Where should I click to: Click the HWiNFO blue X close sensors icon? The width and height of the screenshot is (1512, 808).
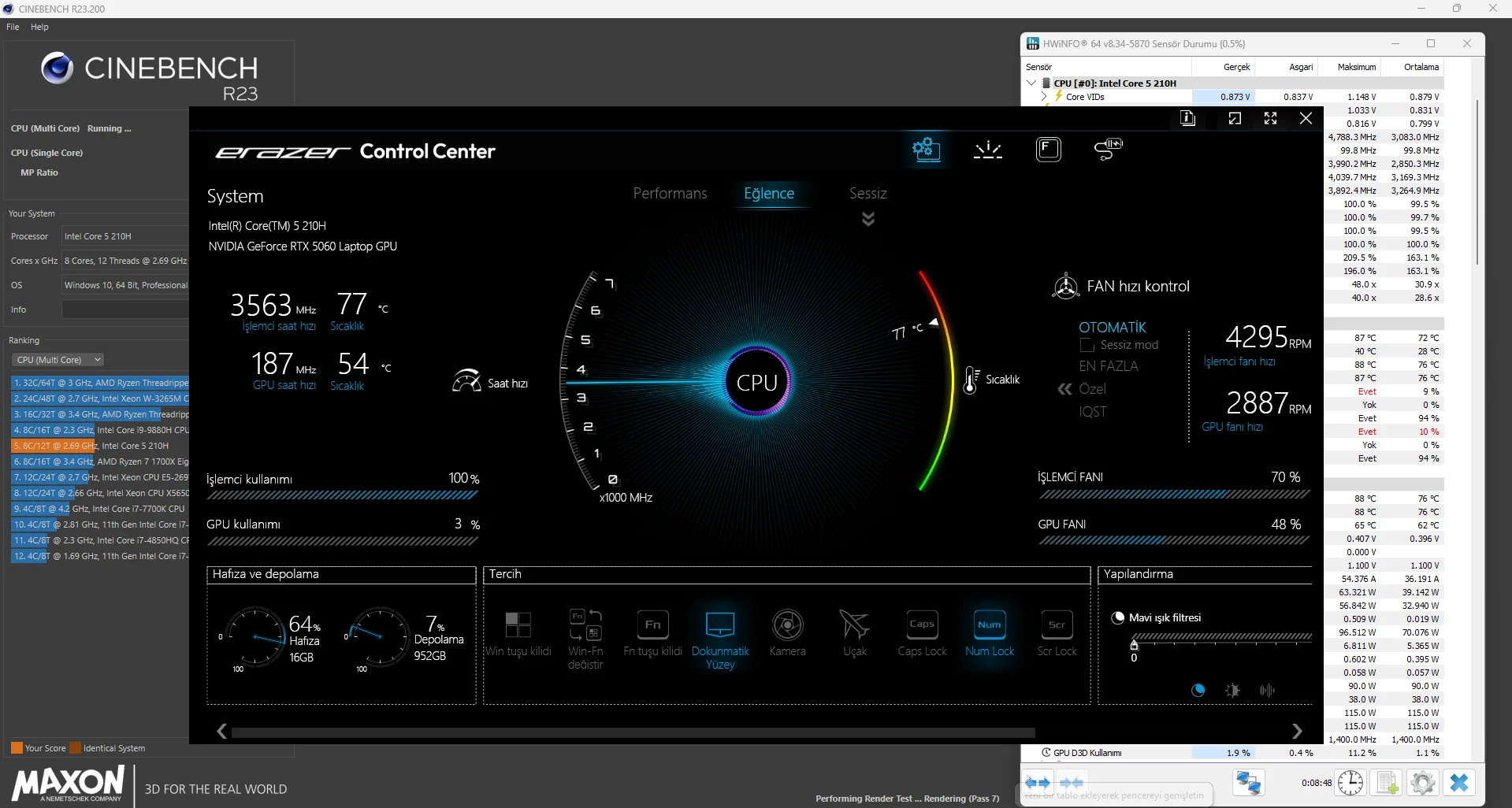[x=1458, y=783]
